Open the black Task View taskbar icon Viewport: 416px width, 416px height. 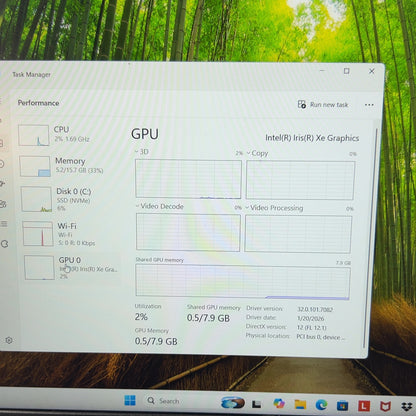(x=256, y=404)
